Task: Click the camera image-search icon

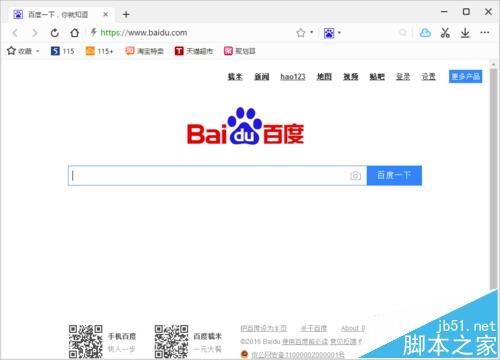Action: pyautogui.click(x=355, y=175)
